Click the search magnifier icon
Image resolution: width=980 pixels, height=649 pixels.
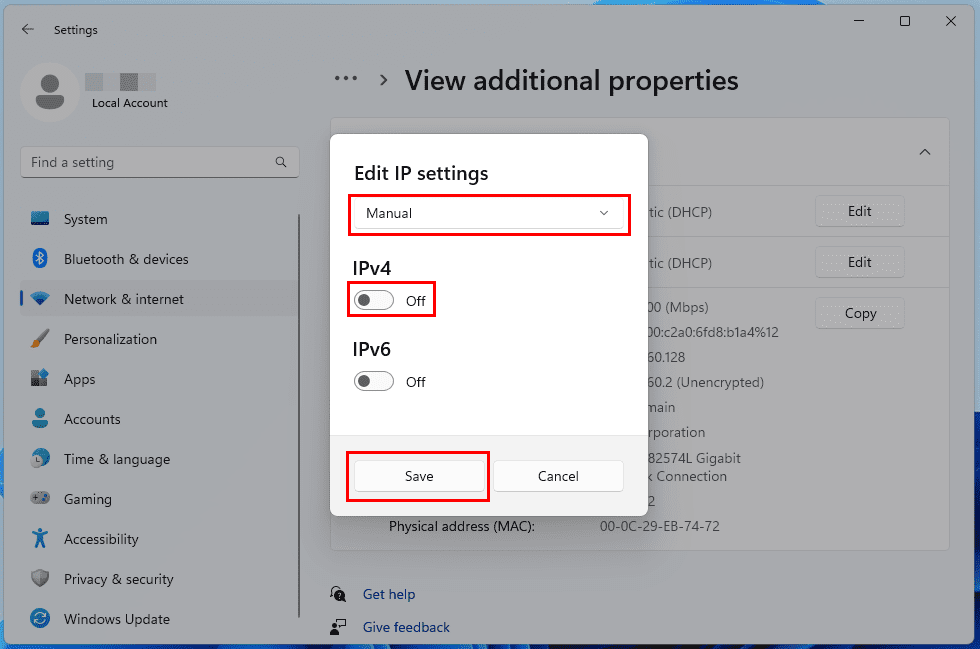click(281, 162)
